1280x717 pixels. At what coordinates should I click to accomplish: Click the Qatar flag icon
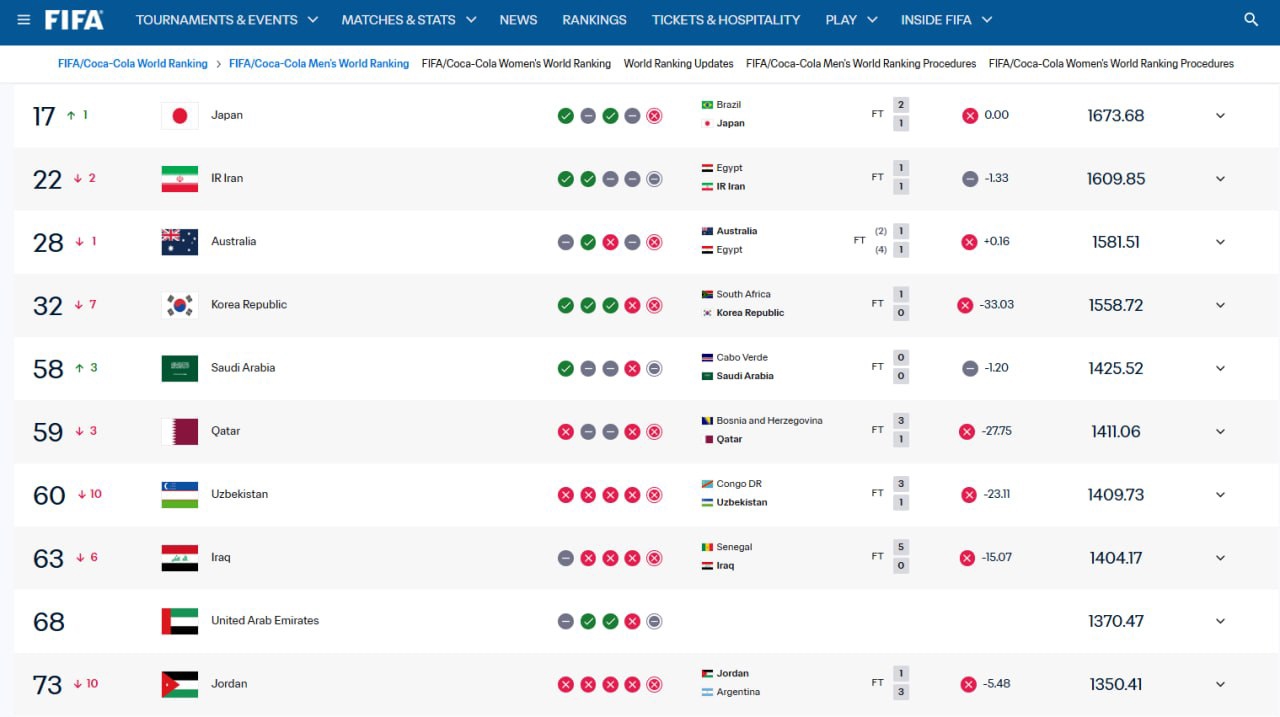[180, 431]
